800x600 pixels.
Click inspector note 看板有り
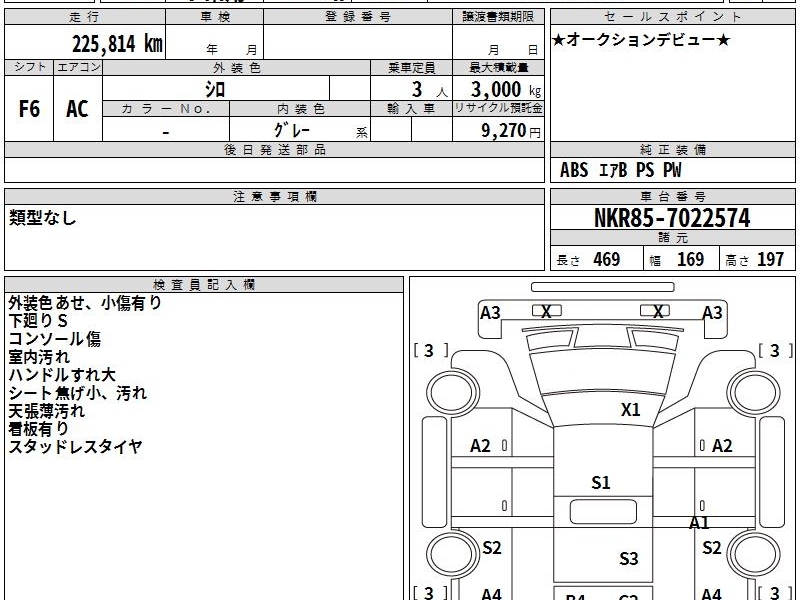point(38,428)
